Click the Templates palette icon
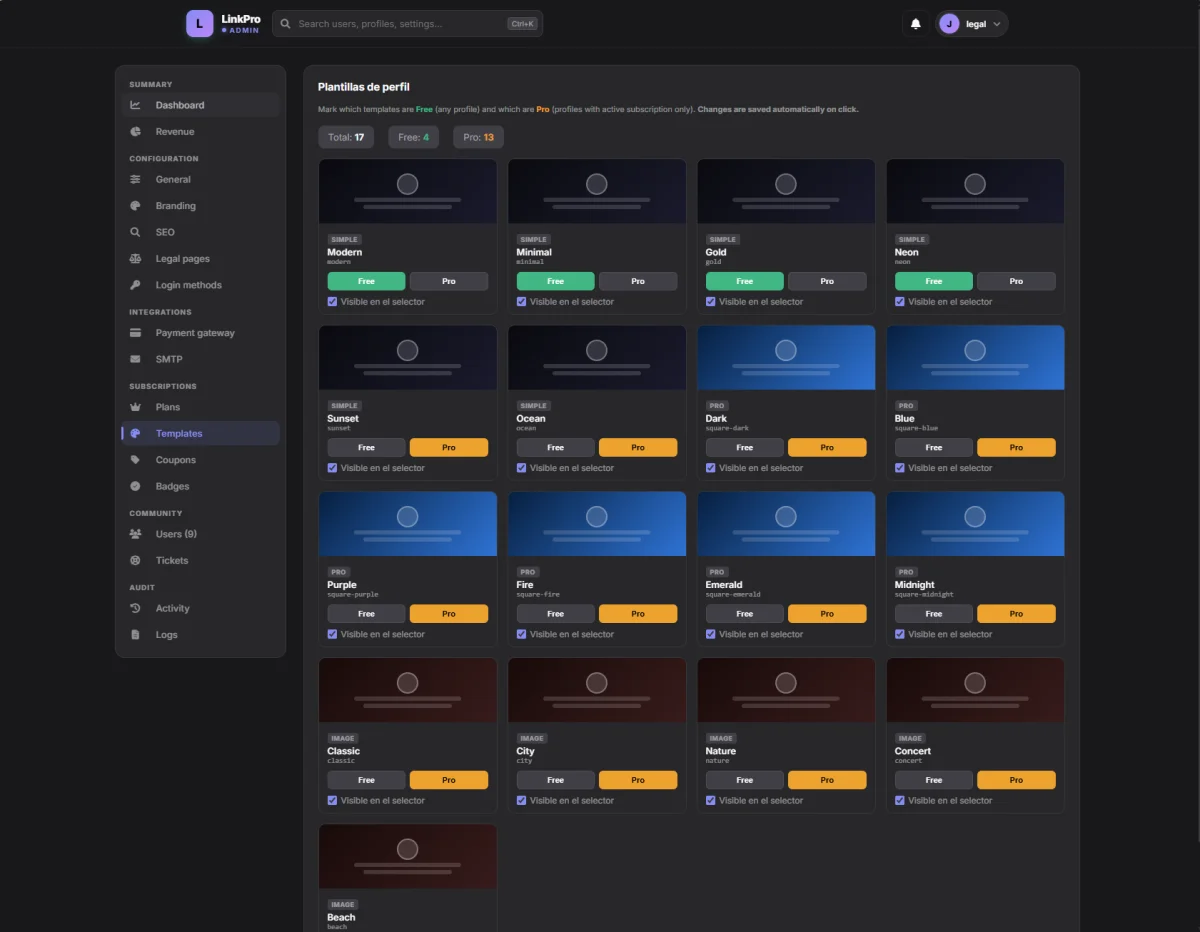Screen dimensions: 1200x932 135,434
